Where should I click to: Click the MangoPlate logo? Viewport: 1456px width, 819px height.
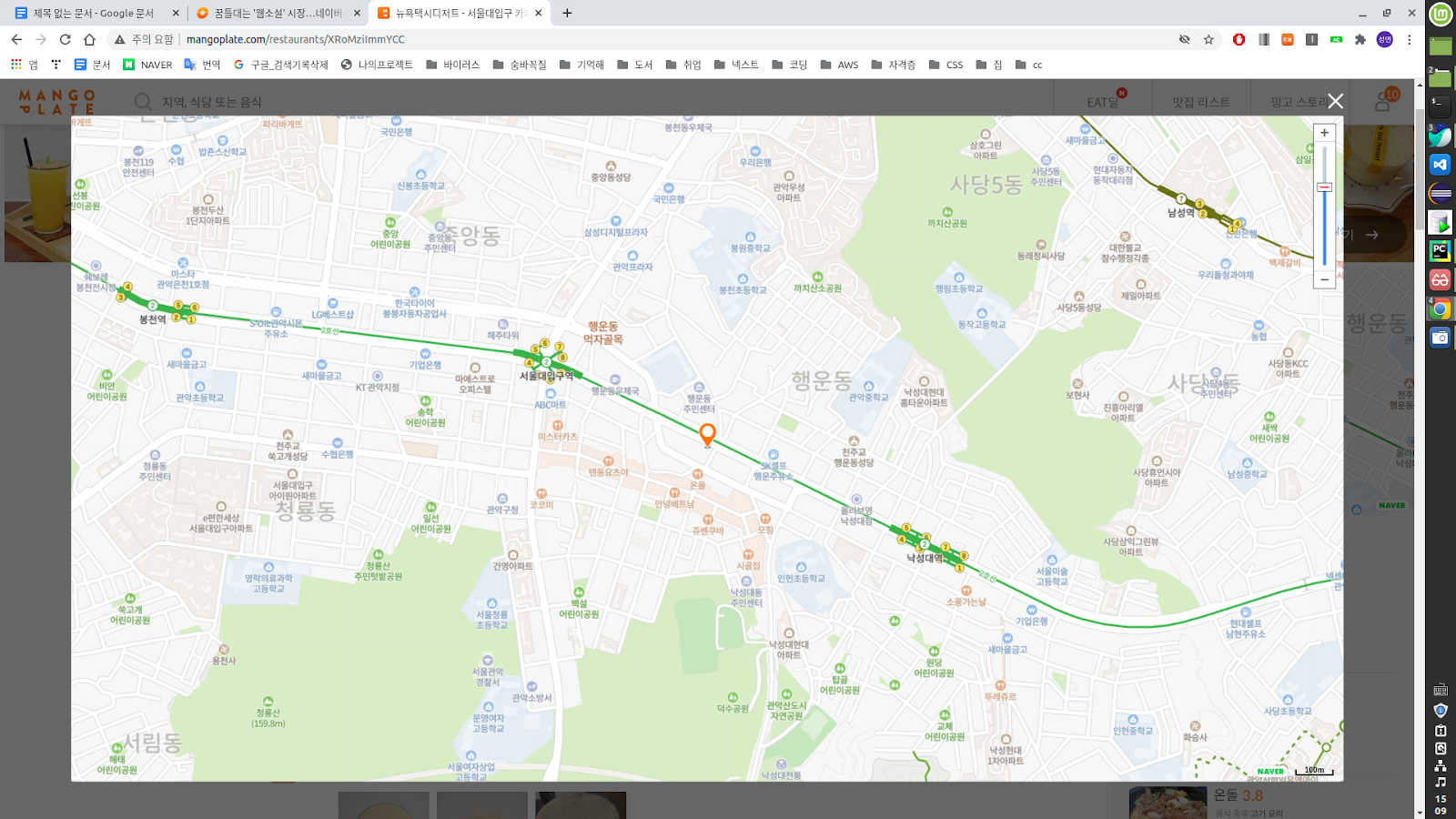[56, 101]
